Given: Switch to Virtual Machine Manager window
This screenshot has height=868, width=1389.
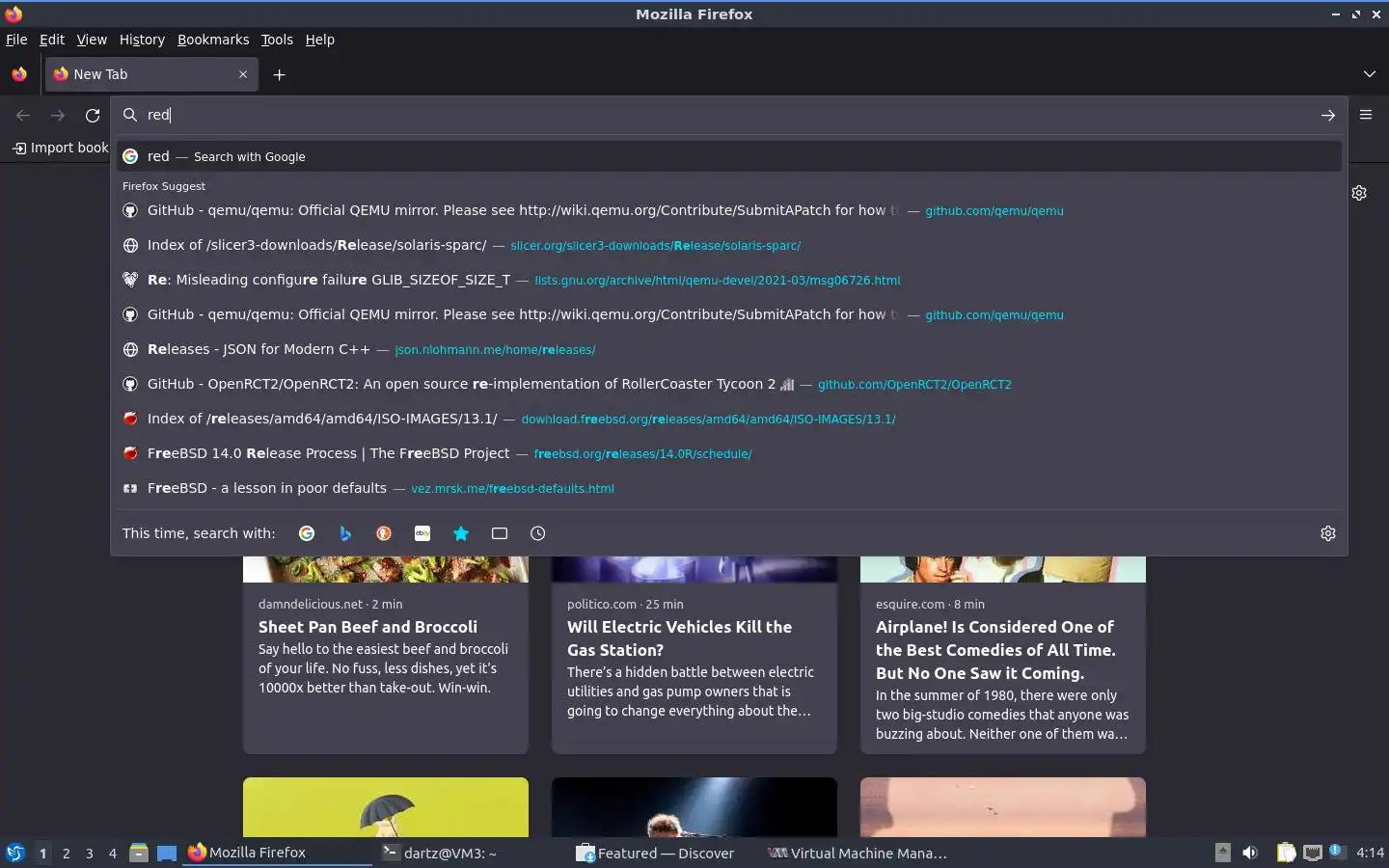Looking at the screenshot, I should [857, 853].
